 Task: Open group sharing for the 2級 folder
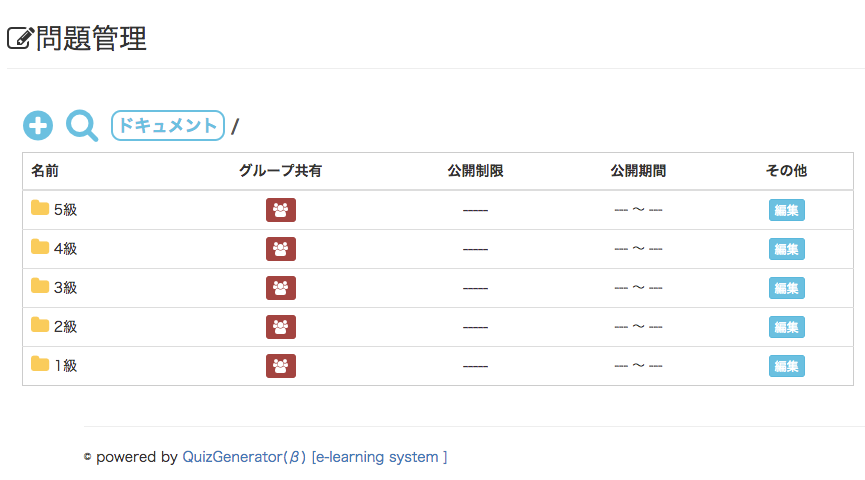point(281,327)
